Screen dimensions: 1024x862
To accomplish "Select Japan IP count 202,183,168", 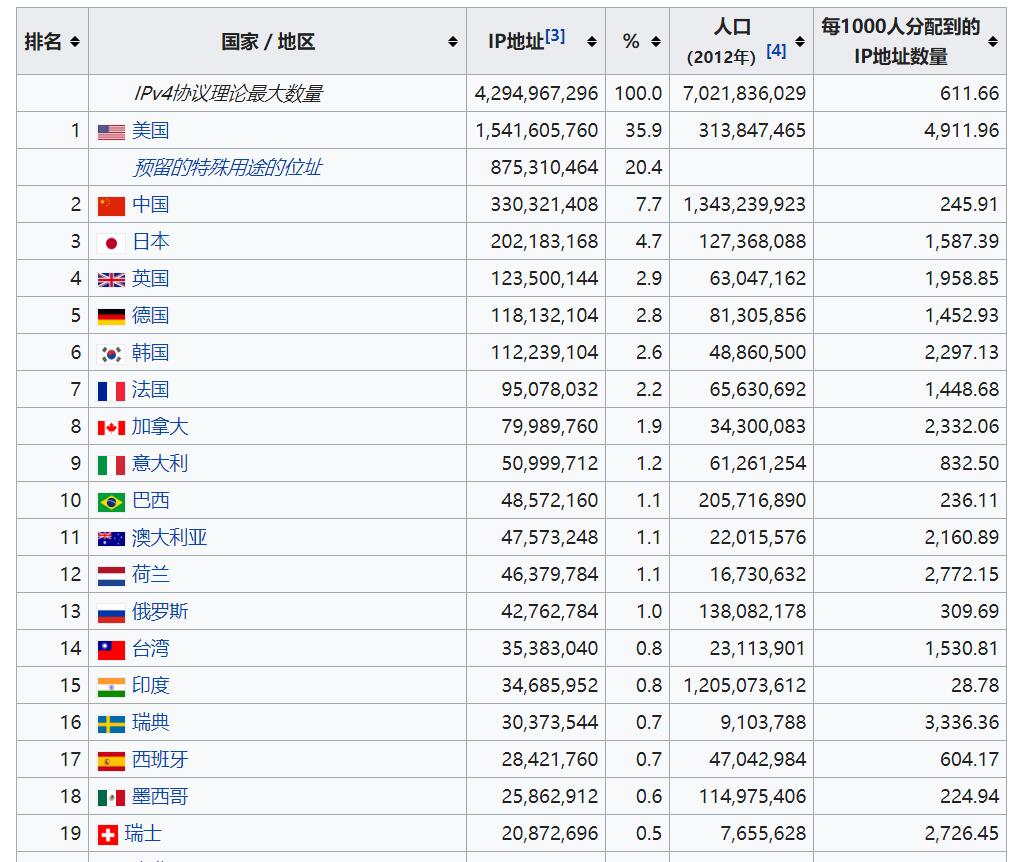I will click(544, 242).
